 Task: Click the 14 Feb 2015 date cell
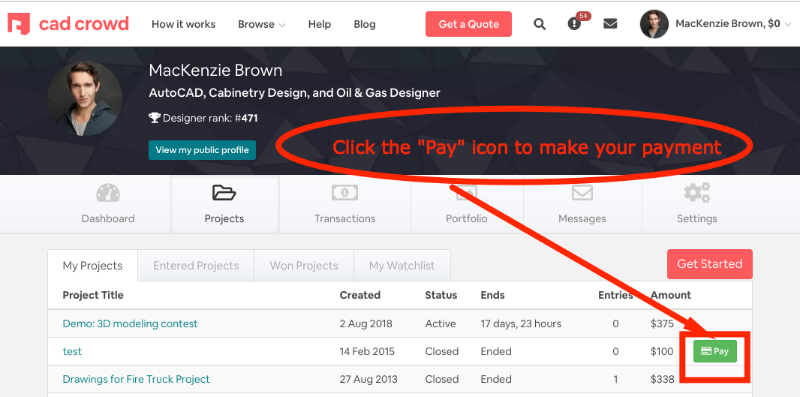click(367, 352)
